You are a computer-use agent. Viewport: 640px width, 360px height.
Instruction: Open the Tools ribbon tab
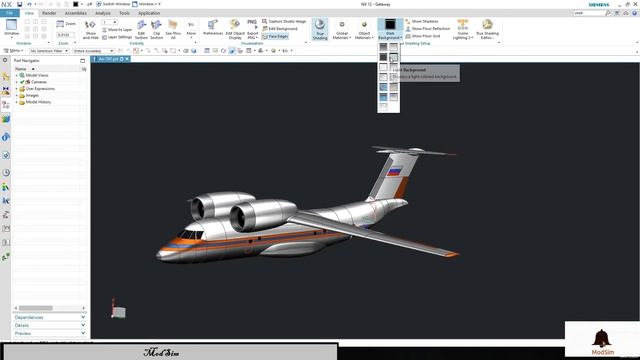pyautogui.click(x=124, y=13)
